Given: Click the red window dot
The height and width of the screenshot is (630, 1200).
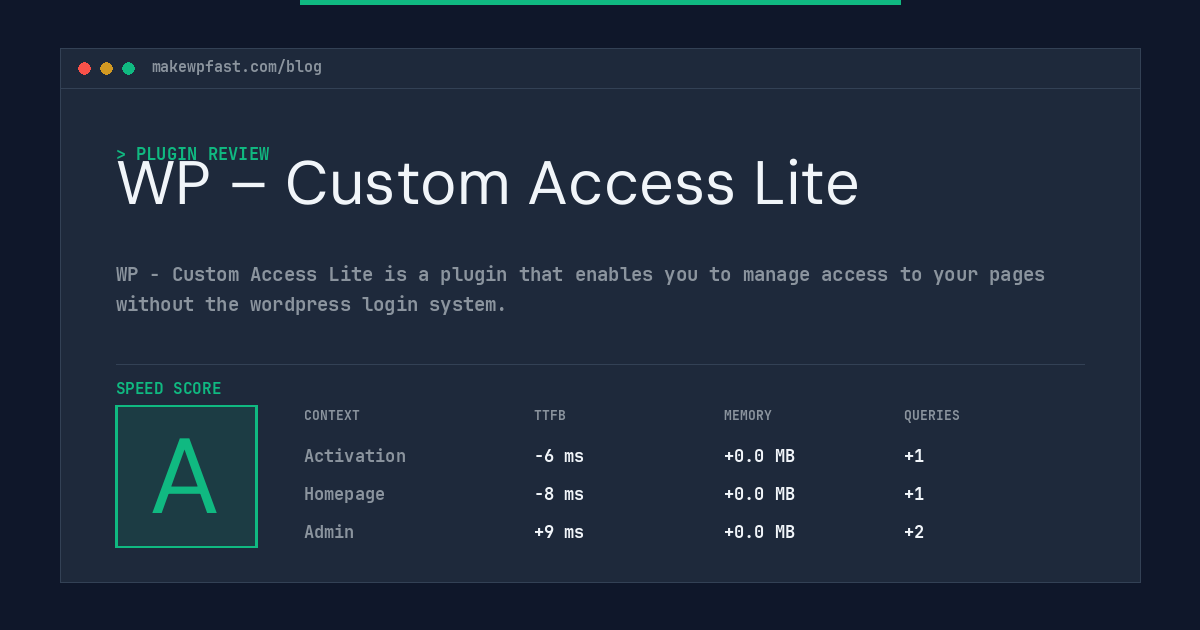Looking at the screenshot, I should pyautogui.click(x=84, y=68).
